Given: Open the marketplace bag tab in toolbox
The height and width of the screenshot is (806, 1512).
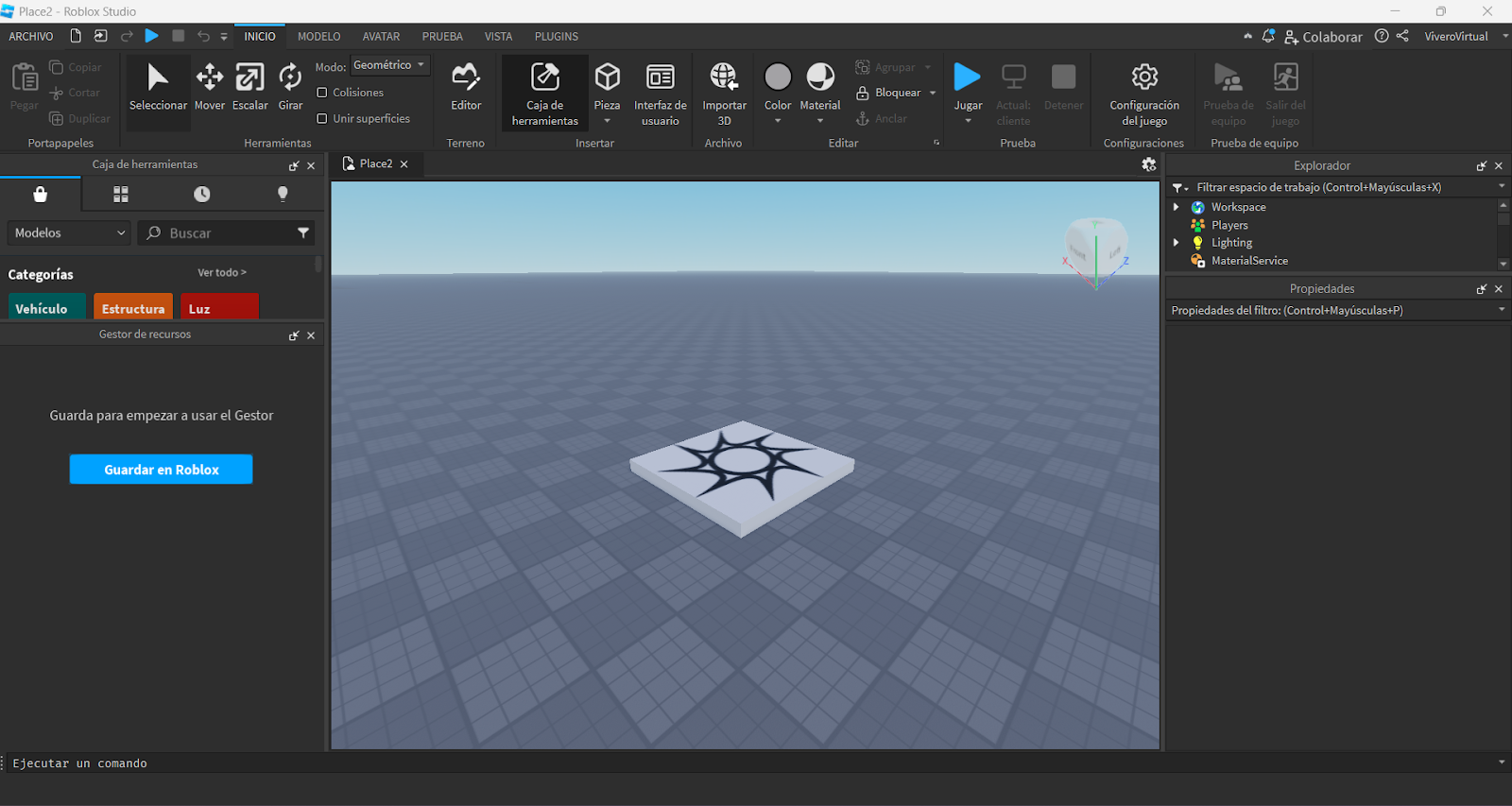Looking at the screenshot, I should tap(40, 194).
